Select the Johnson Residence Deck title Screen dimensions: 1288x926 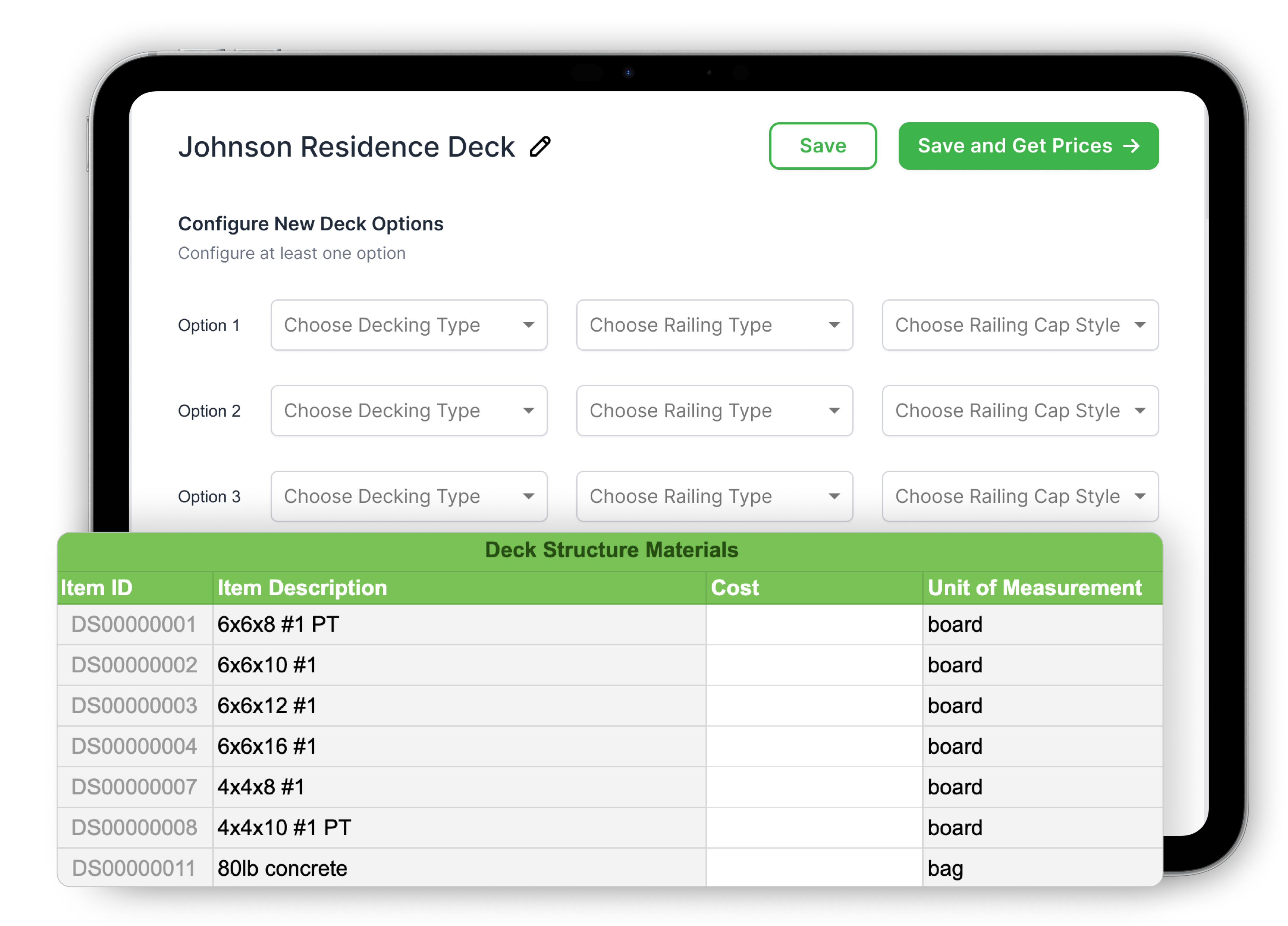(346, 146)
